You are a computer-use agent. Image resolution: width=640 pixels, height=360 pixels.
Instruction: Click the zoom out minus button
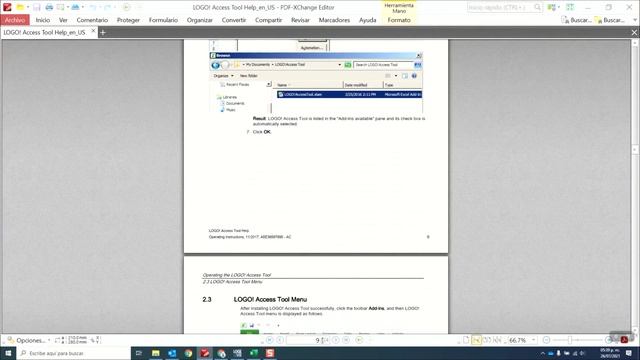pyautogui.click(x=547, y=340)
